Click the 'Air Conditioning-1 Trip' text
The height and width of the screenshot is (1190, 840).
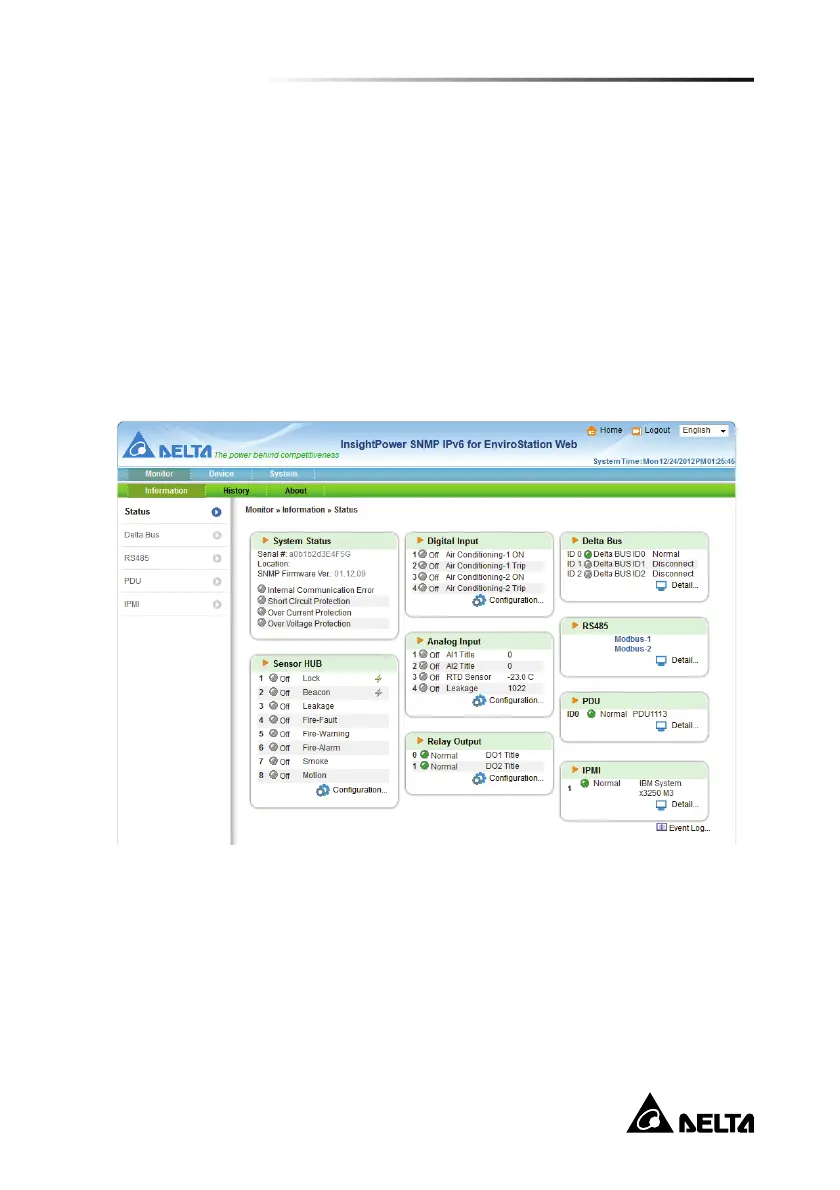click(x=486, y=566)
